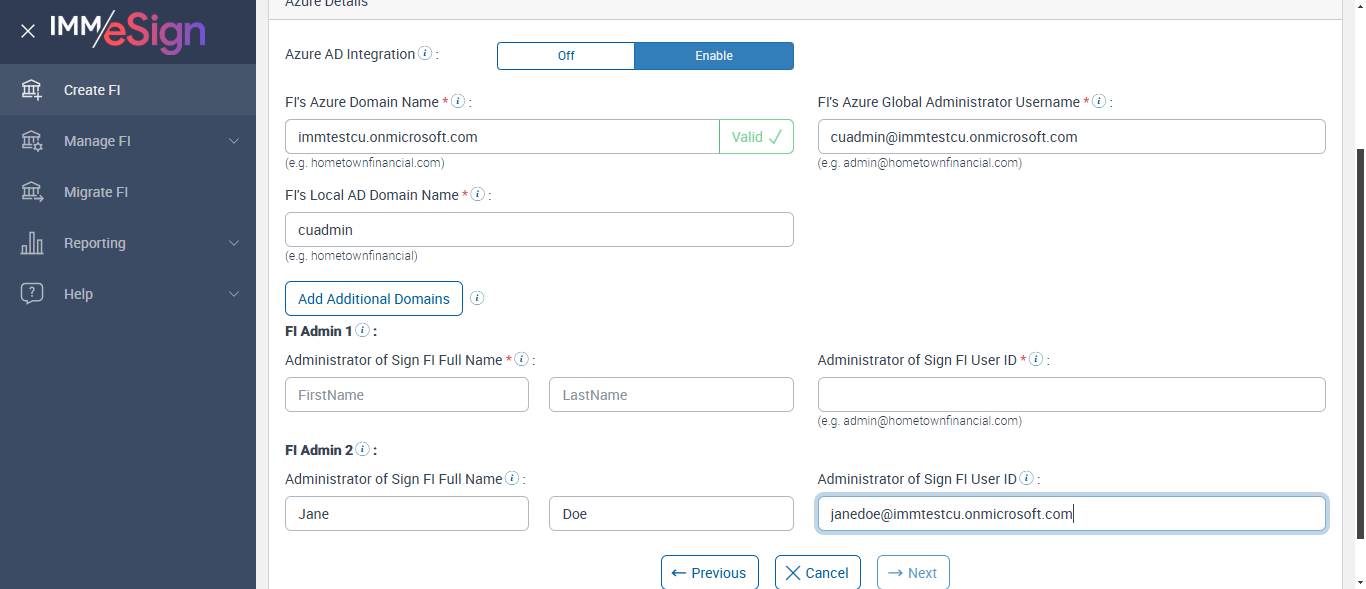Cancel the FI creation form
This screenshot has width=1366, height=589.
[x=818, y=573]
